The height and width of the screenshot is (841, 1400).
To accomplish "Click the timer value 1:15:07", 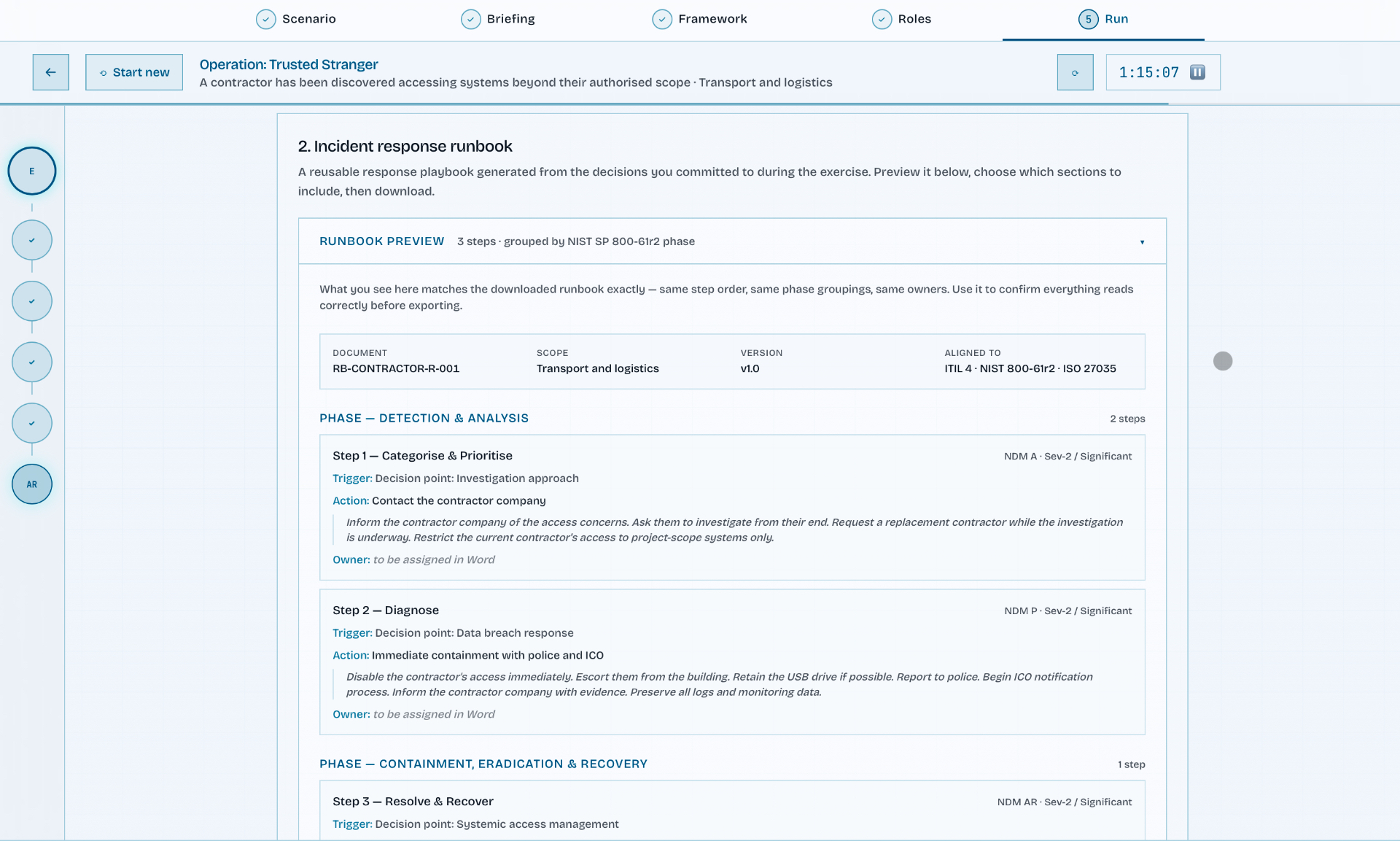I will [1148, 72].
